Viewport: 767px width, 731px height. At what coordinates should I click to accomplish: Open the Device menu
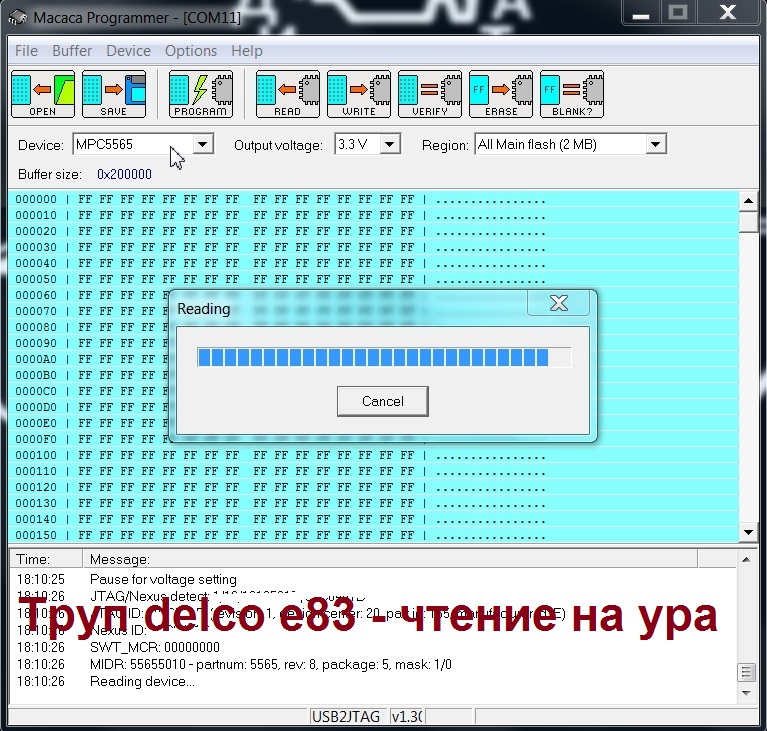point(128,51)
